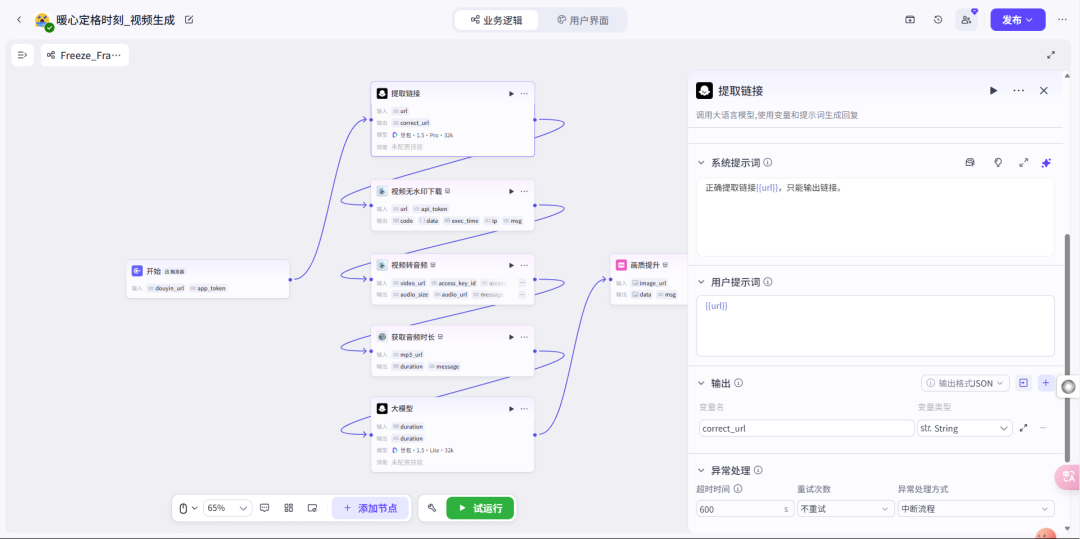Click the import output icon beside JSON dropdown
1080x539 pixels.
pyautogui.click(x=1024, y=383)
